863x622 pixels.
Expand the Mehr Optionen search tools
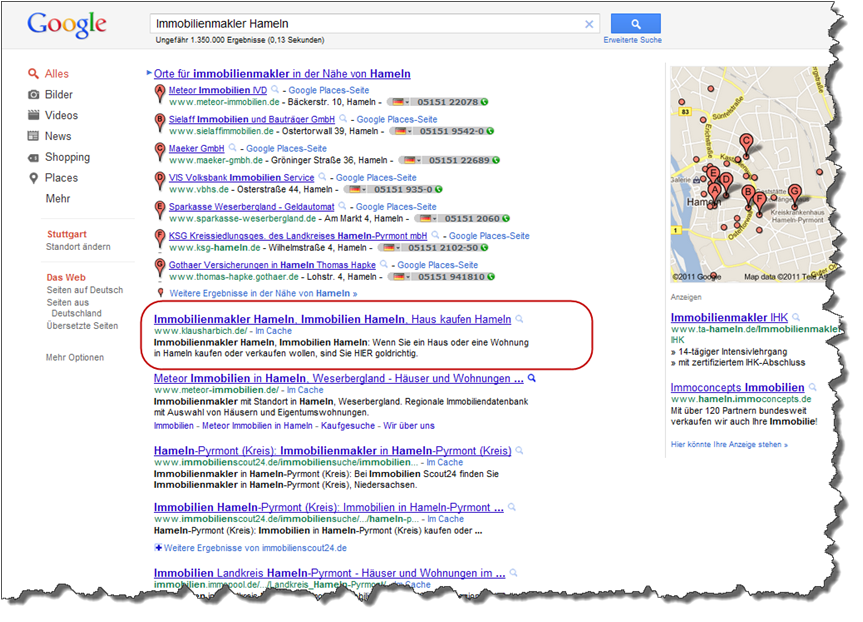pos(75,357)
